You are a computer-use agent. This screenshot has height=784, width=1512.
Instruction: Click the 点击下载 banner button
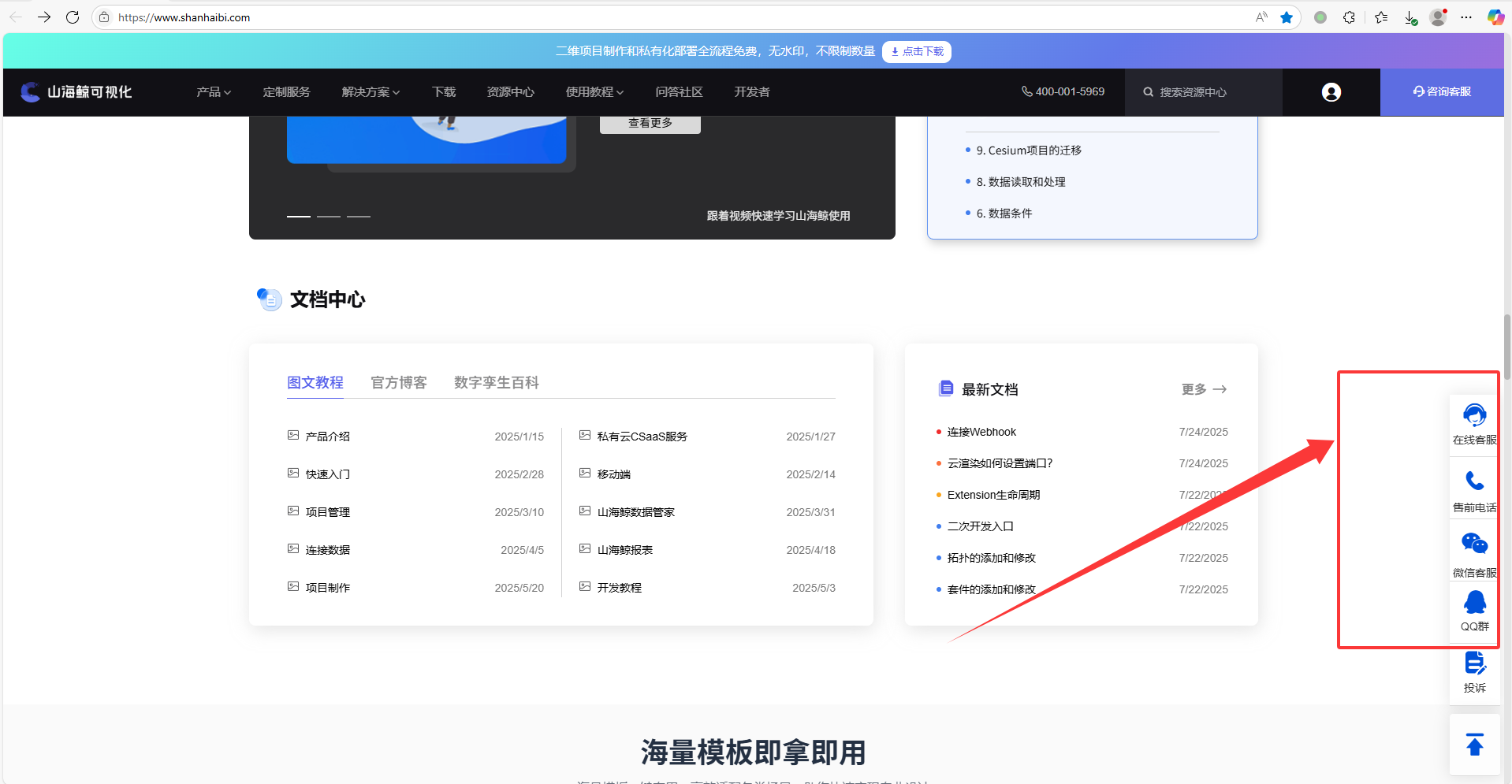tap(917, 51)
